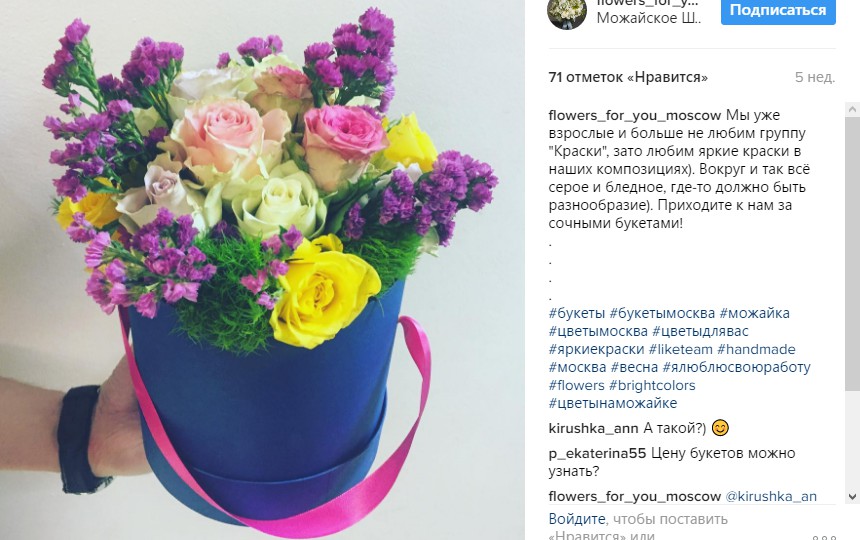Image resolution: width=860 pixels, height=540 pixels.
Task: Click the flower bouquet photo
Action: (x=262, y=270)
